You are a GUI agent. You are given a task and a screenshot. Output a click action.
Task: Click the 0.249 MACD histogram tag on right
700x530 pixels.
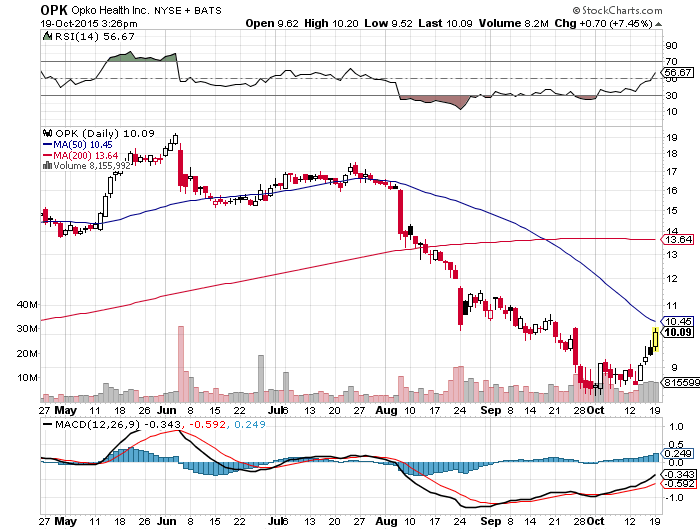tap(677, 453)
